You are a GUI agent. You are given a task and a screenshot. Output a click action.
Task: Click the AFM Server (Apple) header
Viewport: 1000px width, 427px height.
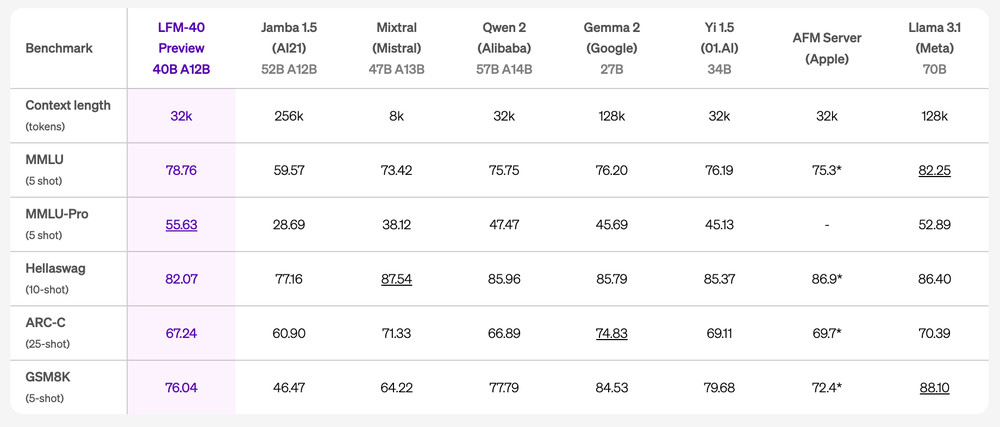pos(827,48)
